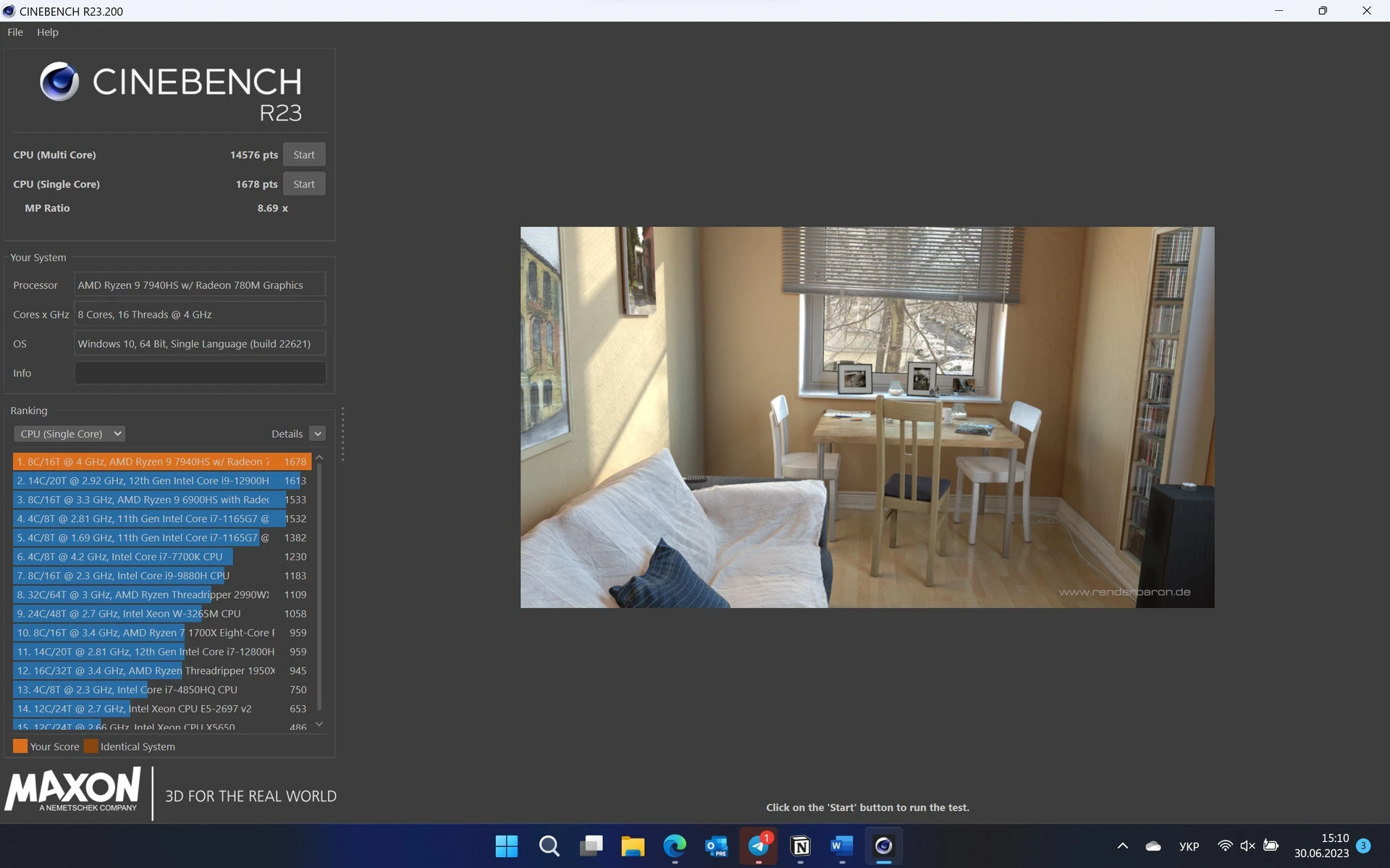Image resolution: width=1390 pixels, height=868 pixels.
Task: Start the CPU Single Core test
Action: 304,184
